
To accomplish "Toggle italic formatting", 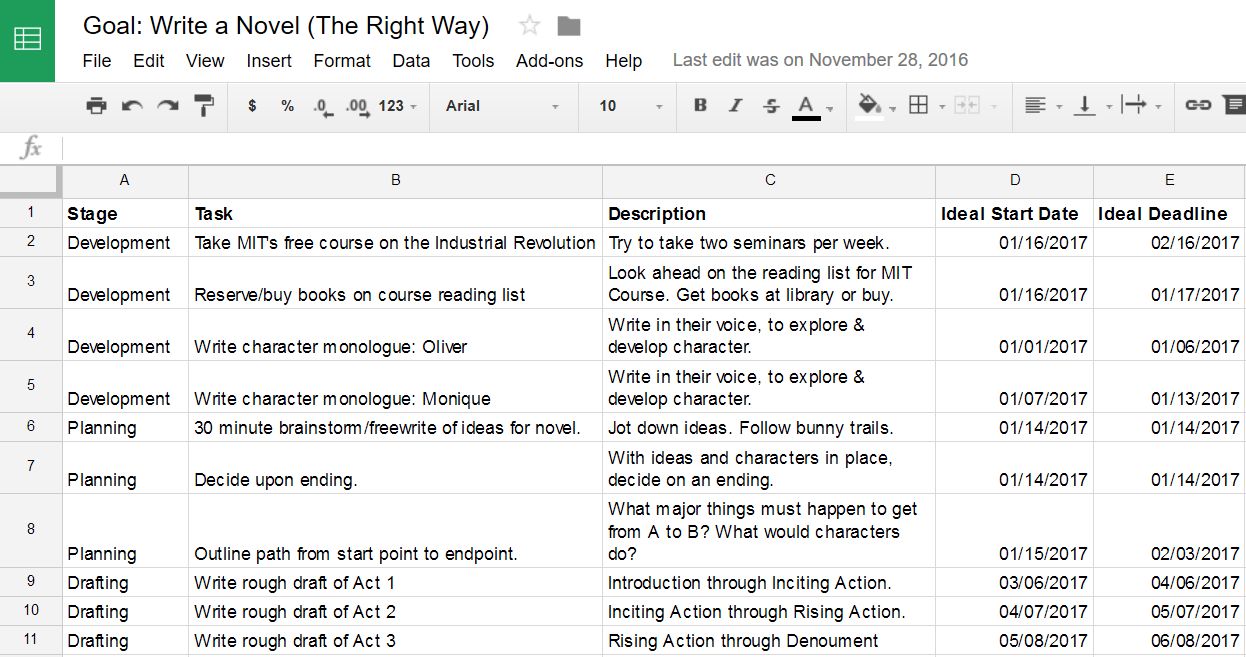I will point(736,106).
